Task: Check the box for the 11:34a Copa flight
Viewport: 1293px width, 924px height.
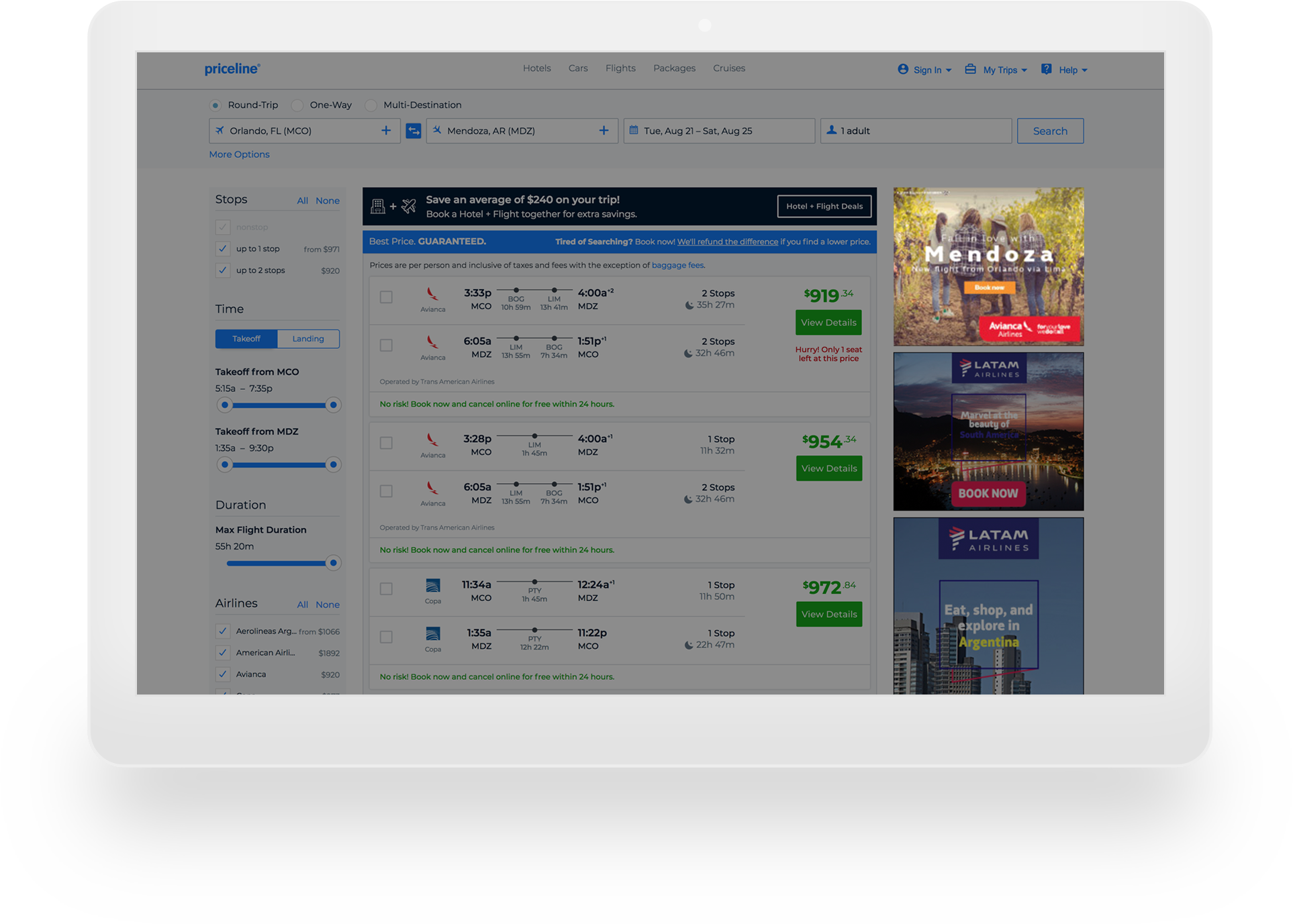Action: [386, 589]
